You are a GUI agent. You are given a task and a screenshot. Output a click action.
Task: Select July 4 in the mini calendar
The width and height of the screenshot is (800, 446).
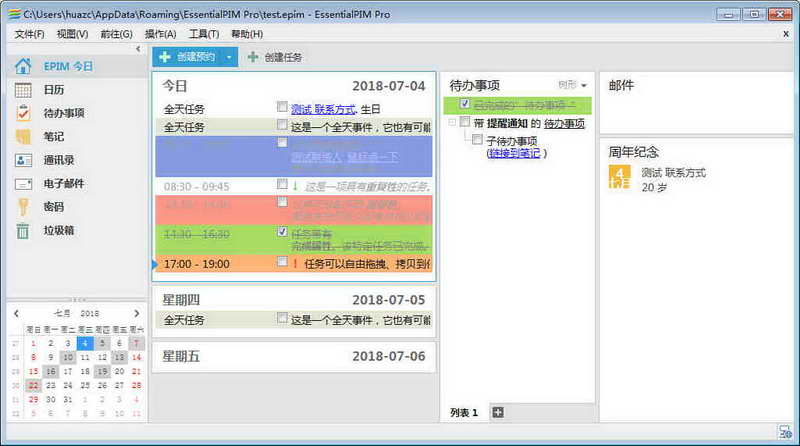(85, 343)
